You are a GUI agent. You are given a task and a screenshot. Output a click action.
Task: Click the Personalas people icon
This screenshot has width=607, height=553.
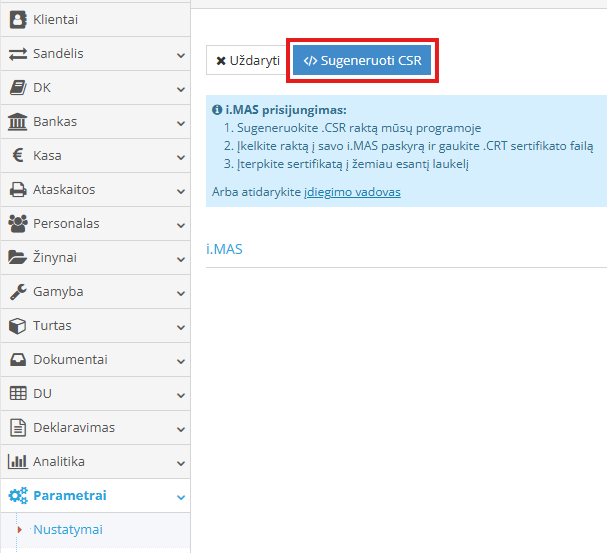(17, 224)
